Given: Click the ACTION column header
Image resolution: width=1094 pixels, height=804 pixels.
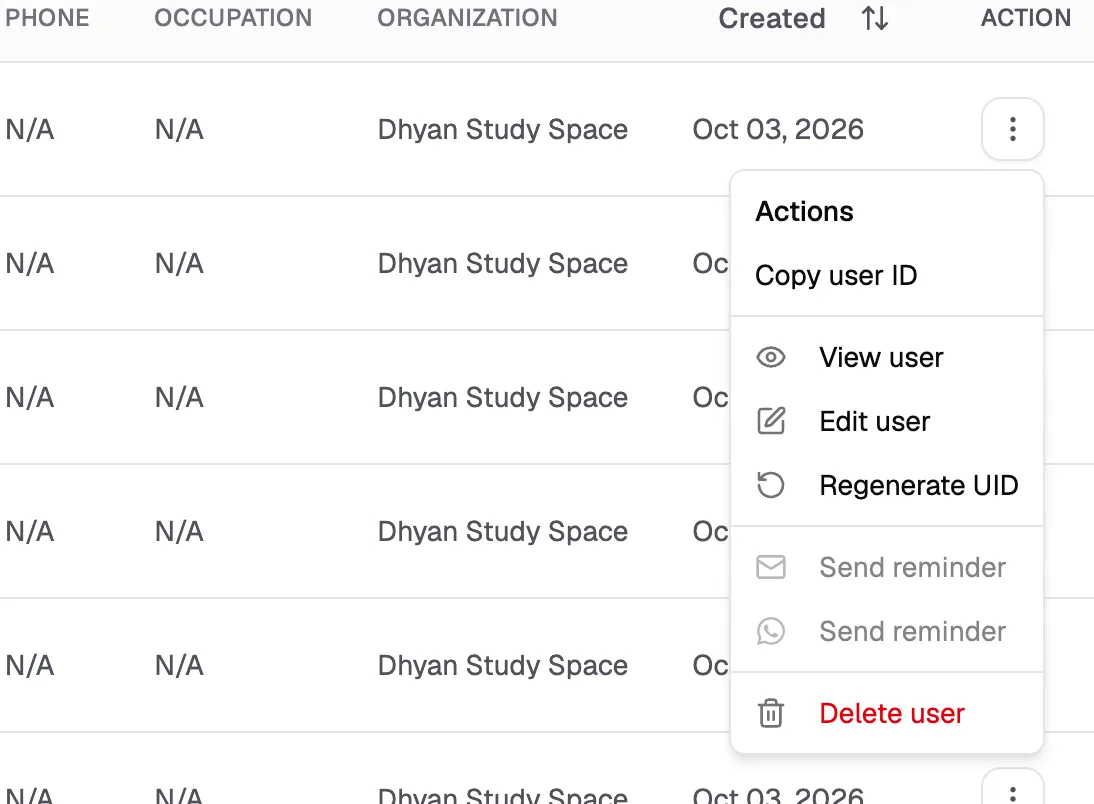Looking at the screenshot, I should click(x=1026, y=18).
